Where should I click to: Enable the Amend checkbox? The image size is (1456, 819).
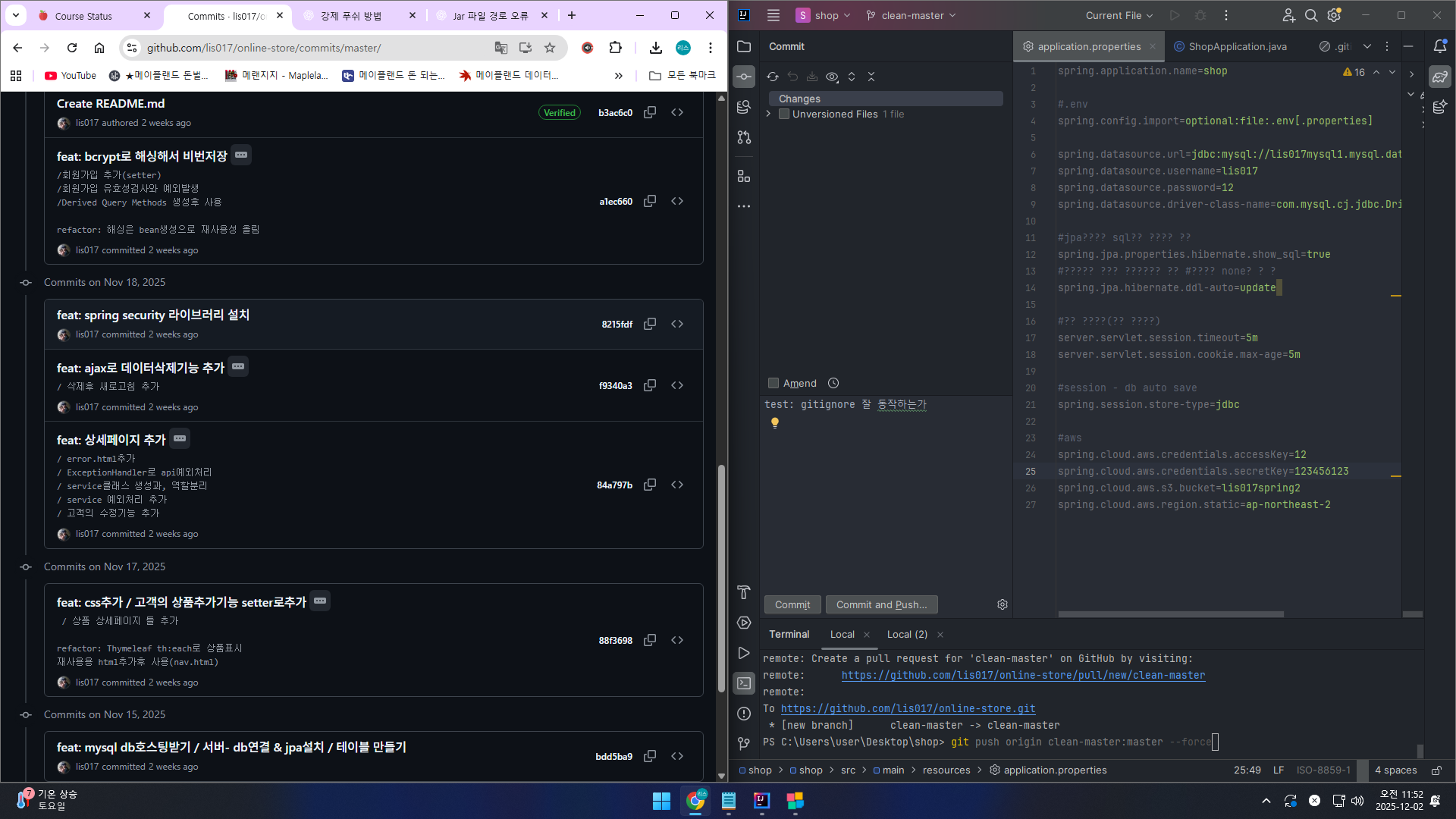pos(773,383)
